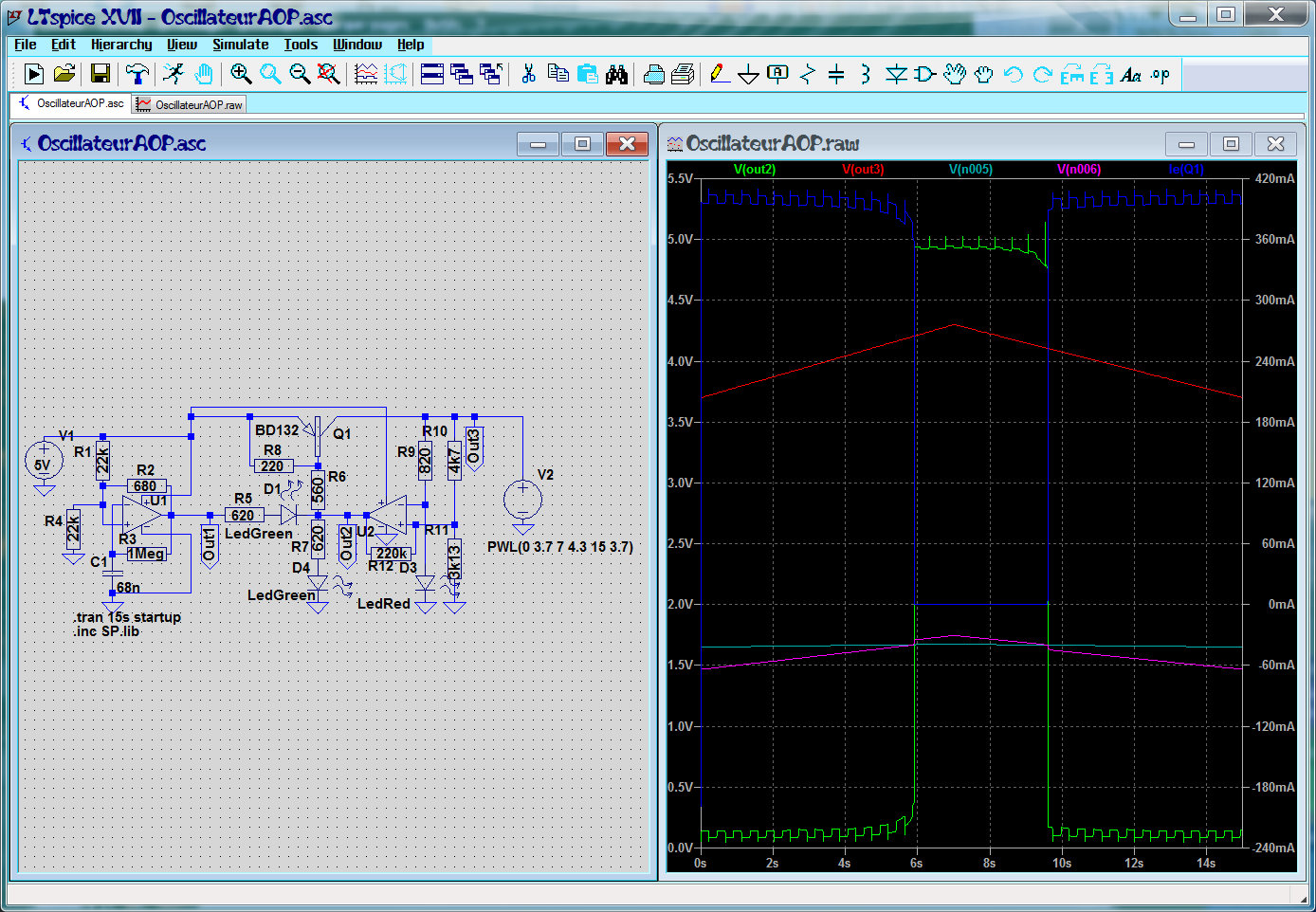Open the Help menu
Viewport: 1316px width, 912px height.
tap(411, 45)
